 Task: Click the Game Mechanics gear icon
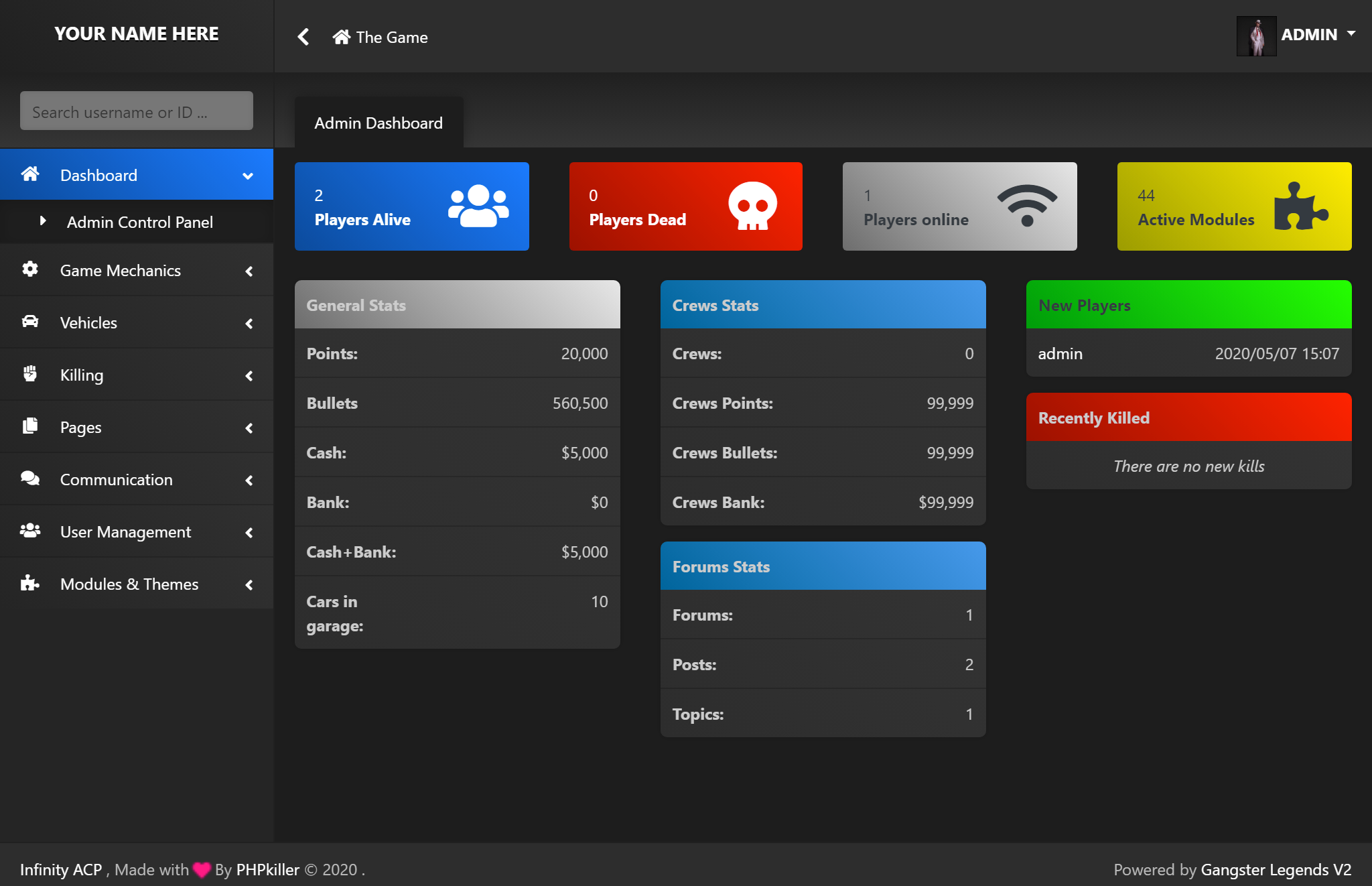30,269
